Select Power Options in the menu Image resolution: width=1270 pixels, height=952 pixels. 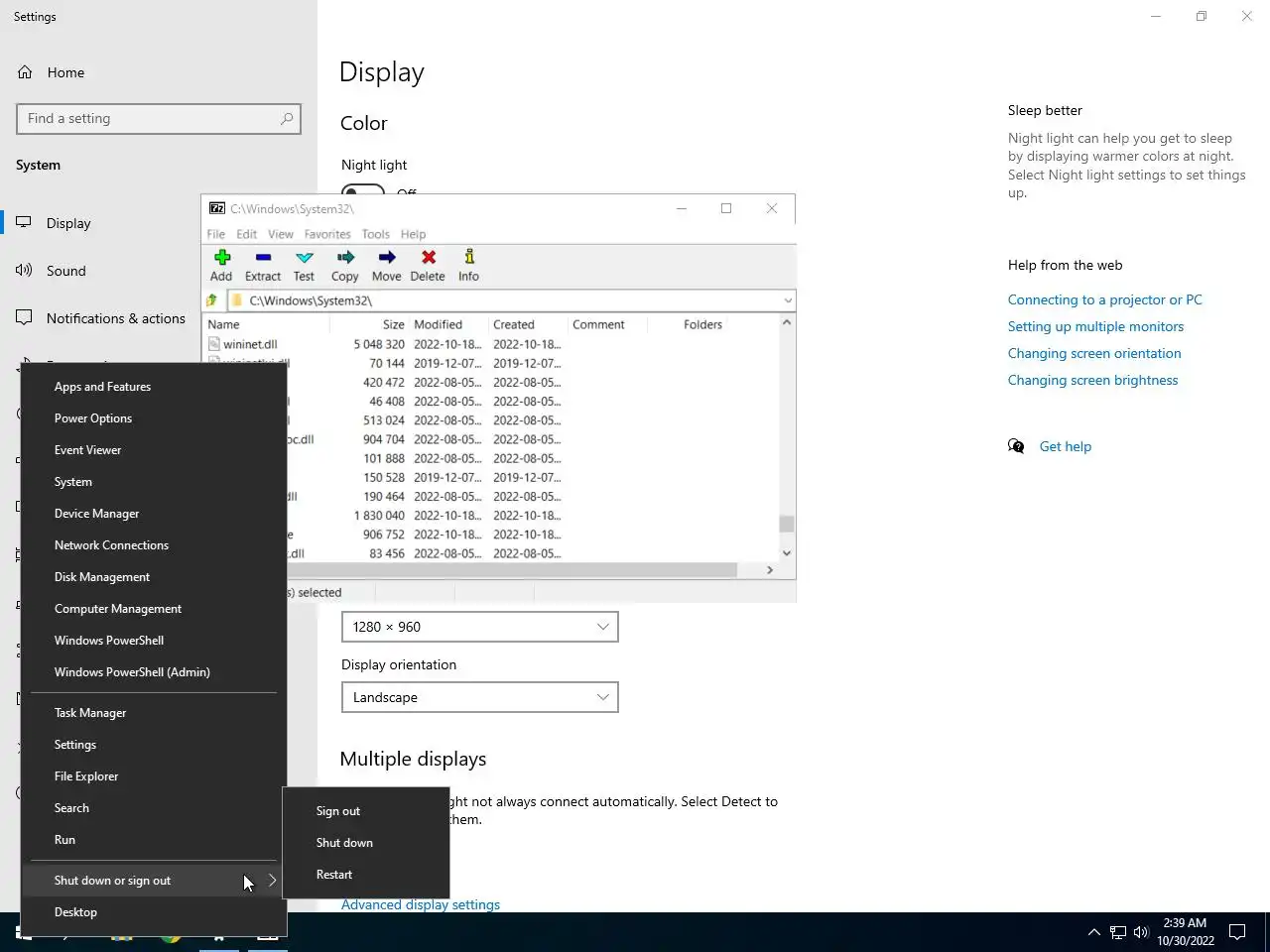tap(154, 418)
